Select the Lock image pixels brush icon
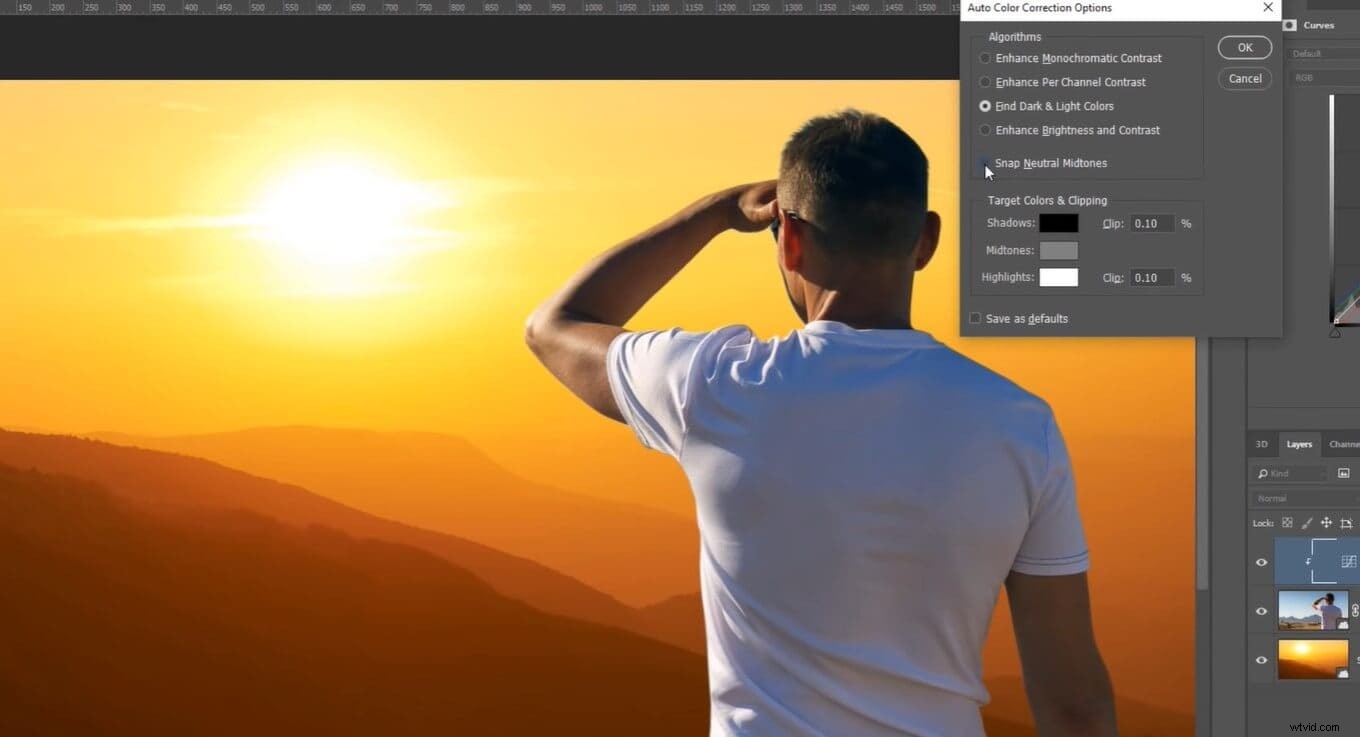 pos(1306,523)
